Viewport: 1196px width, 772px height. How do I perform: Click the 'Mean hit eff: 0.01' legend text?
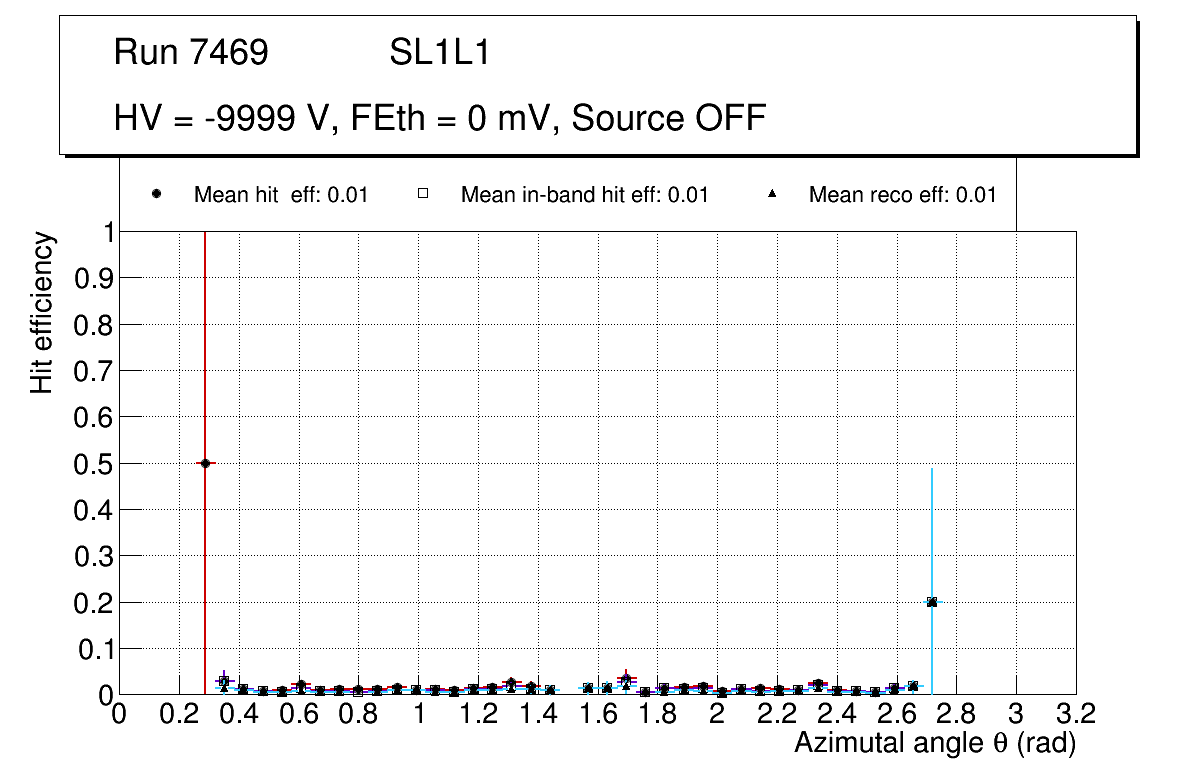[281, 195]
